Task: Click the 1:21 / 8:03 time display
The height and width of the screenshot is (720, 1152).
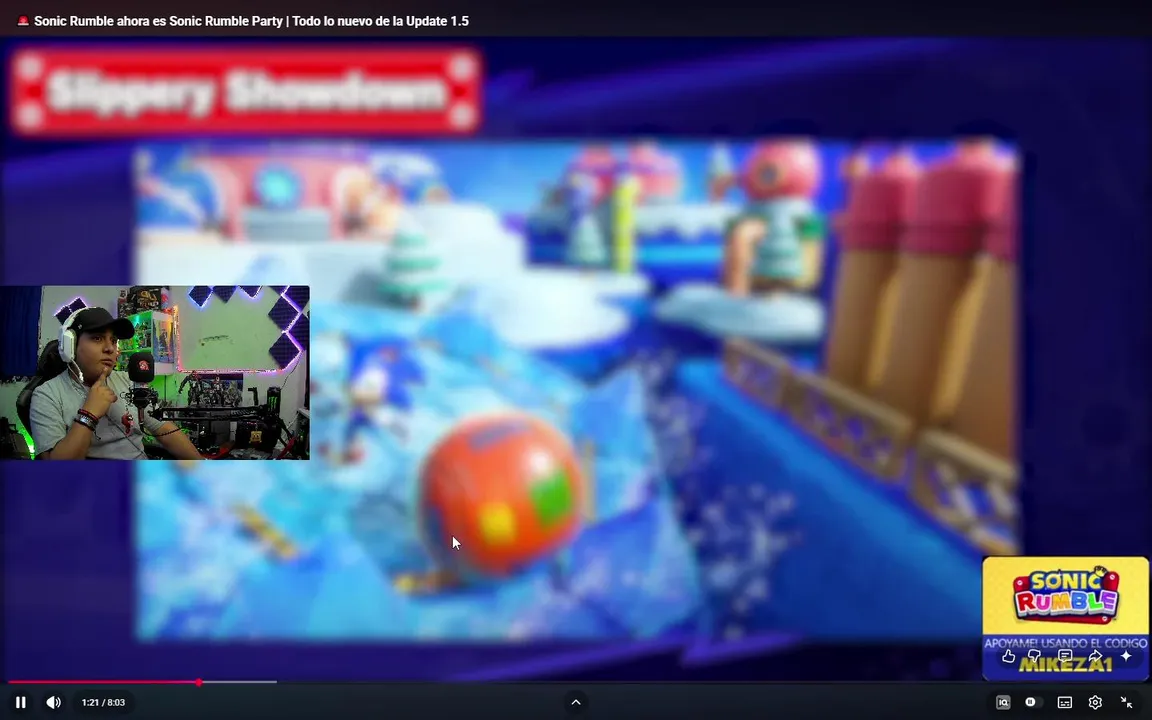Action: 103,702
